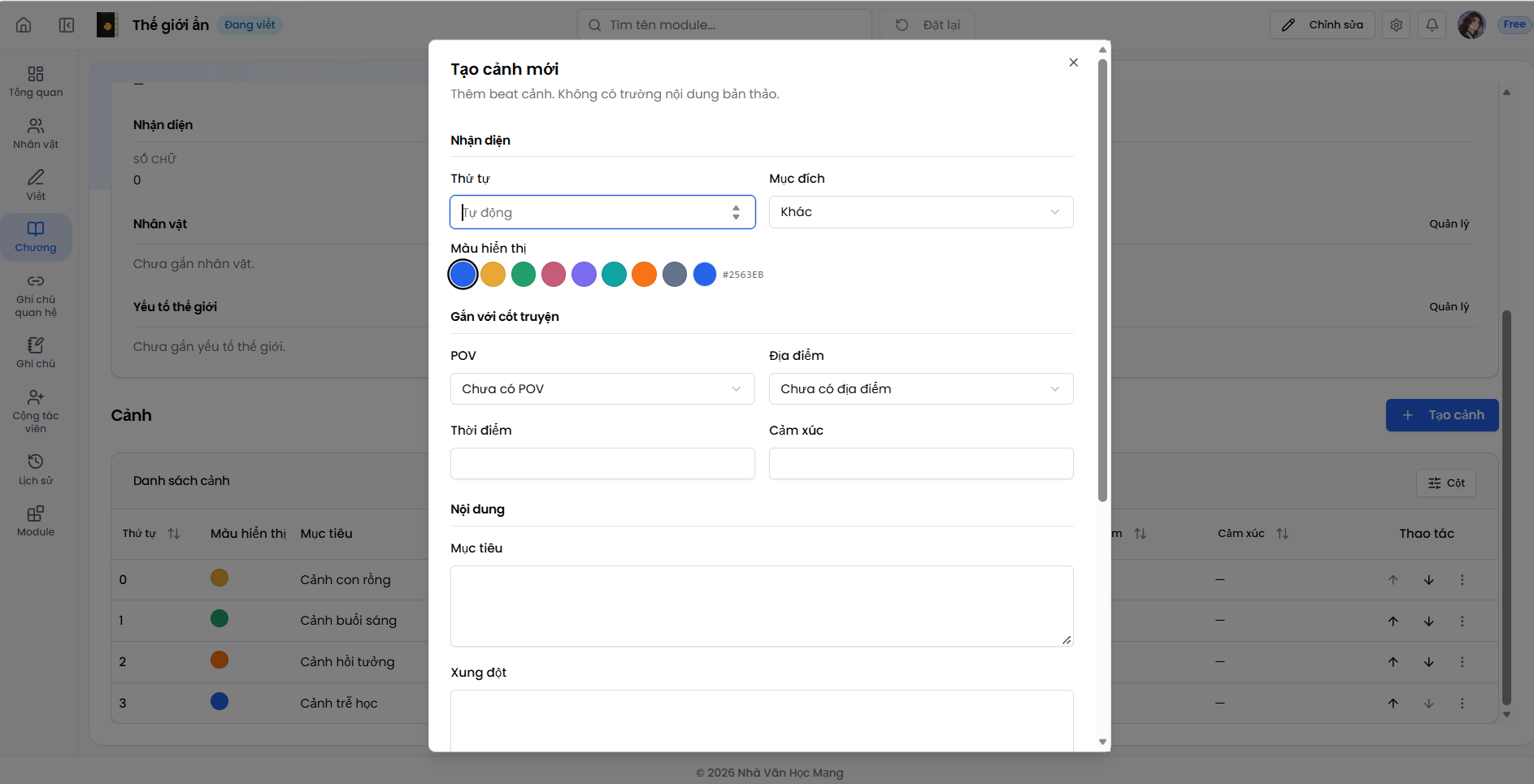
Task: Collapse the sidebar panel icon
Action: [67, 25]
